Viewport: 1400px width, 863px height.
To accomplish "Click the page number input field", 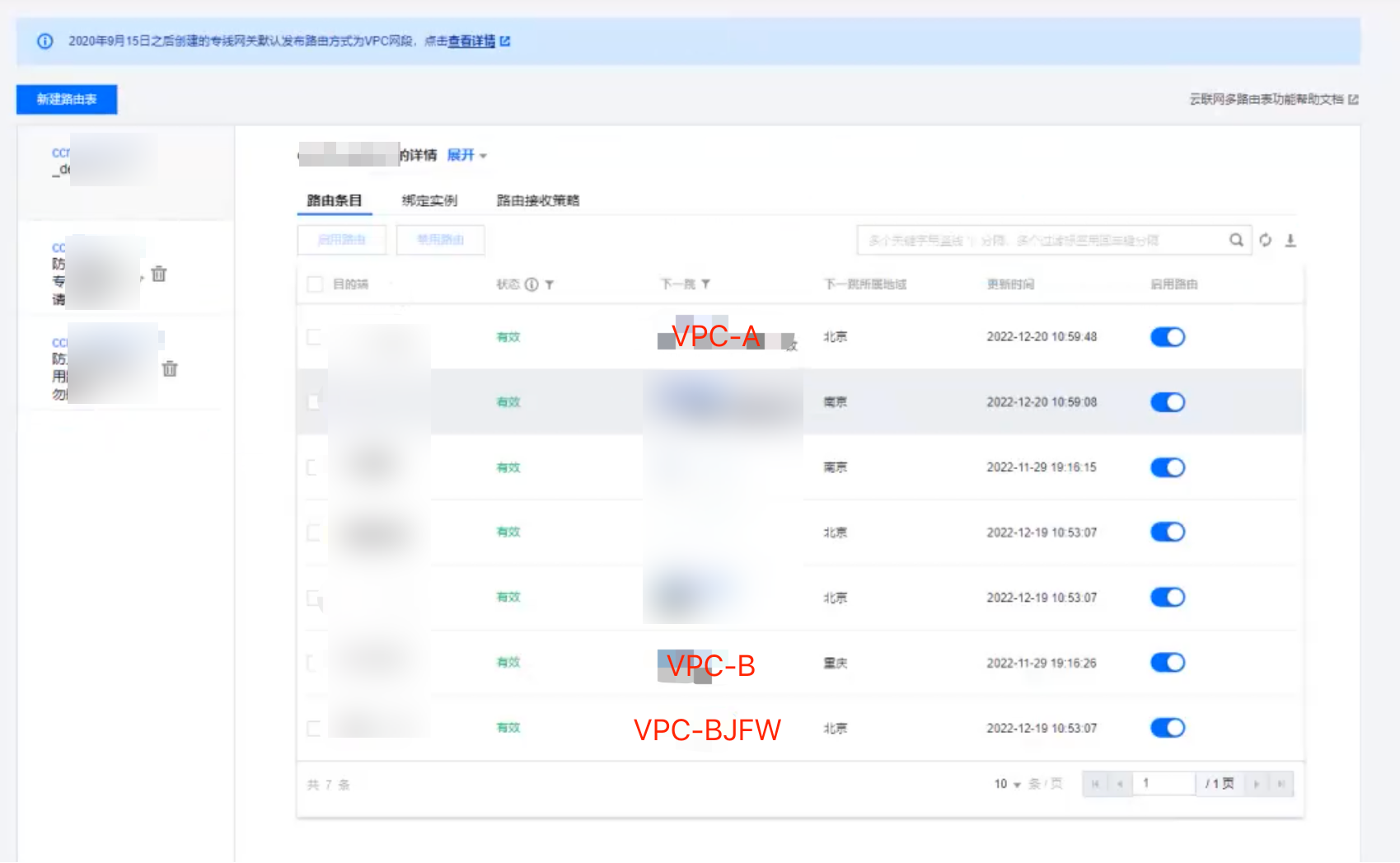I will click(x=1164, y=784).
